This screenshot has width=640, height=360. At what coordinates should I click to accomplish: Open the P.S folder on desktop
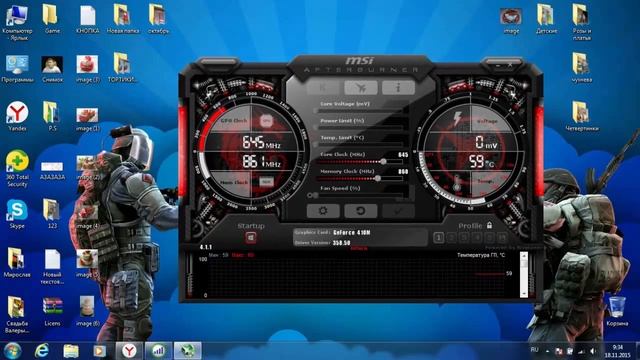[52, 116]
